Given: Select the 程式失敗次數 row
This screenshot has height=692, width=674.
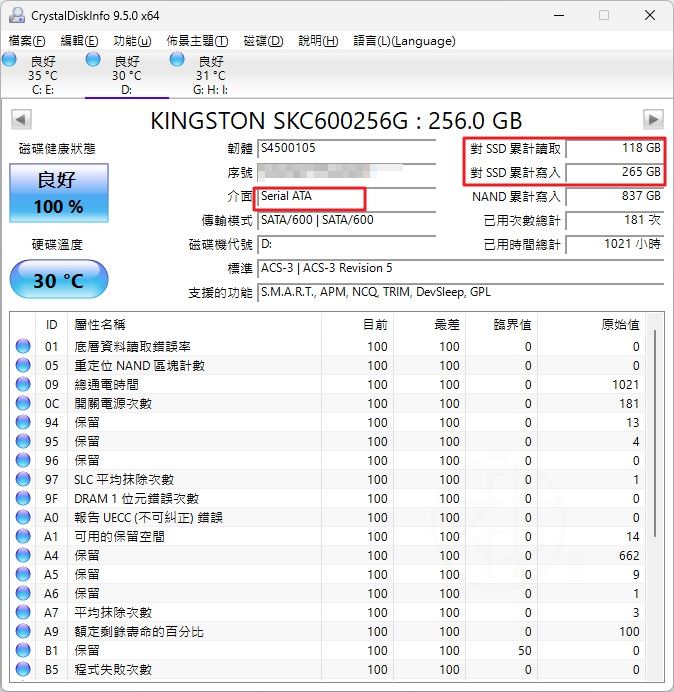Looking at the screenshot, I should [x=328, y=669].
